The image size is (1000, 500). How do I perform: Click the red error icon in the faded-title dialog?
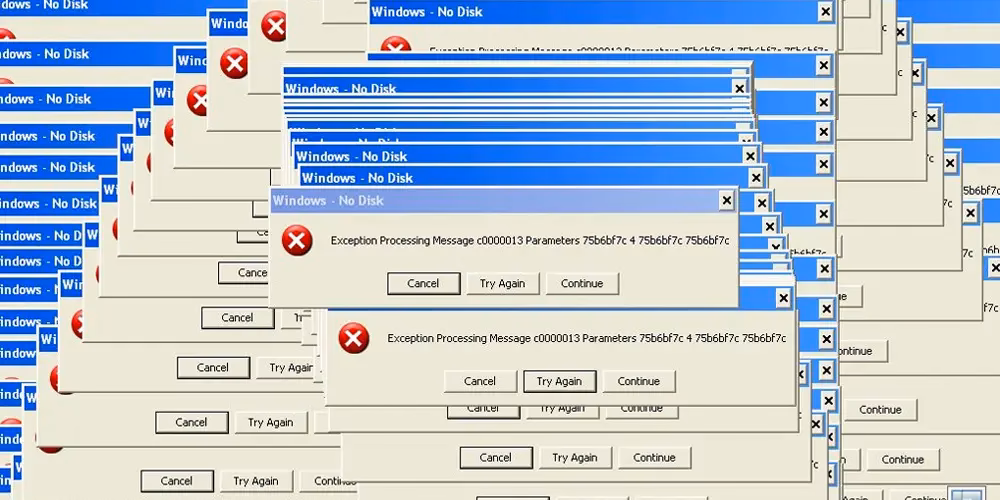297,240
